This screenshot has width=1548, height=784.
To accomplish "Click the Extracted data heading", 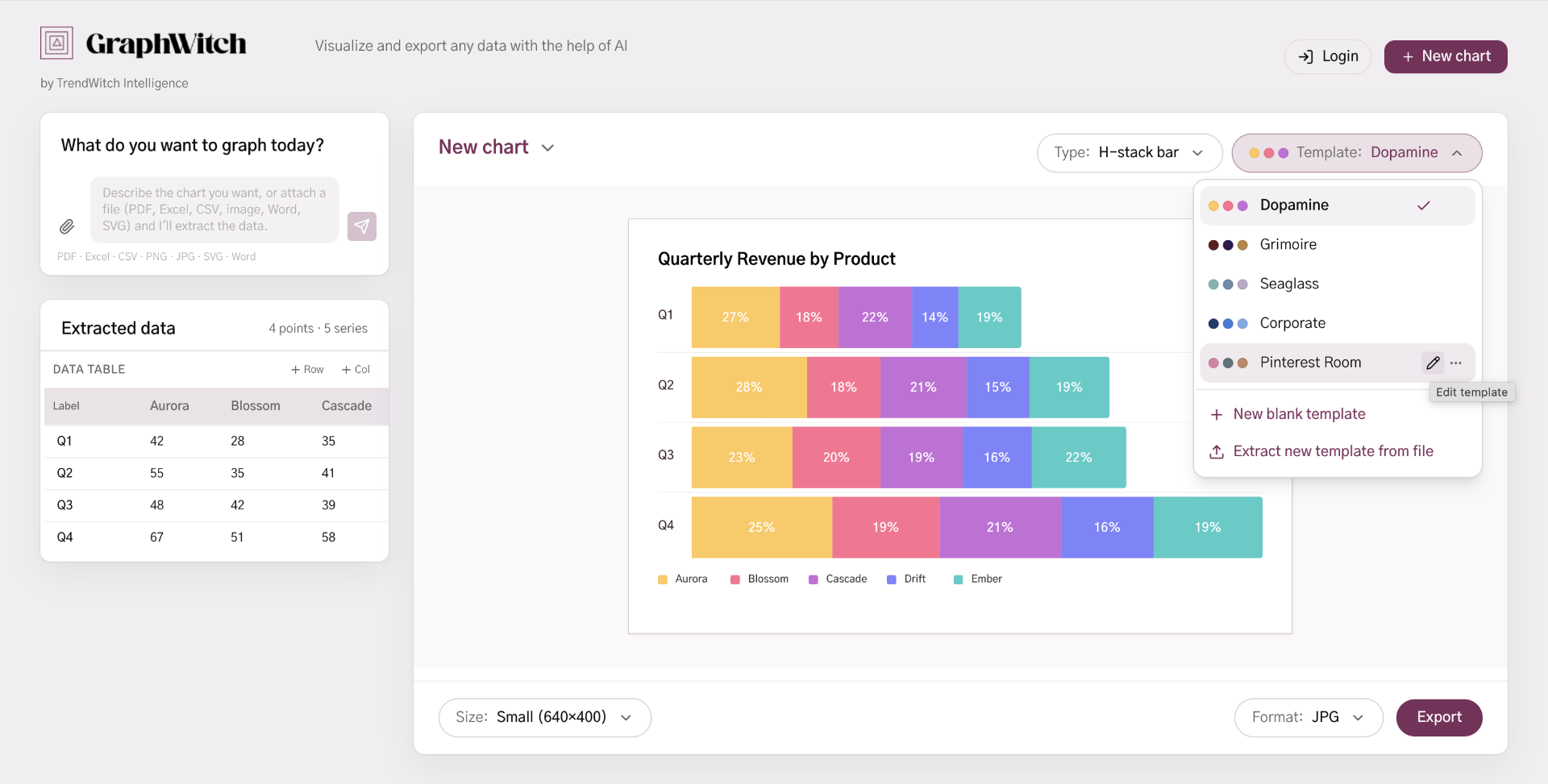I will [119, 329].
